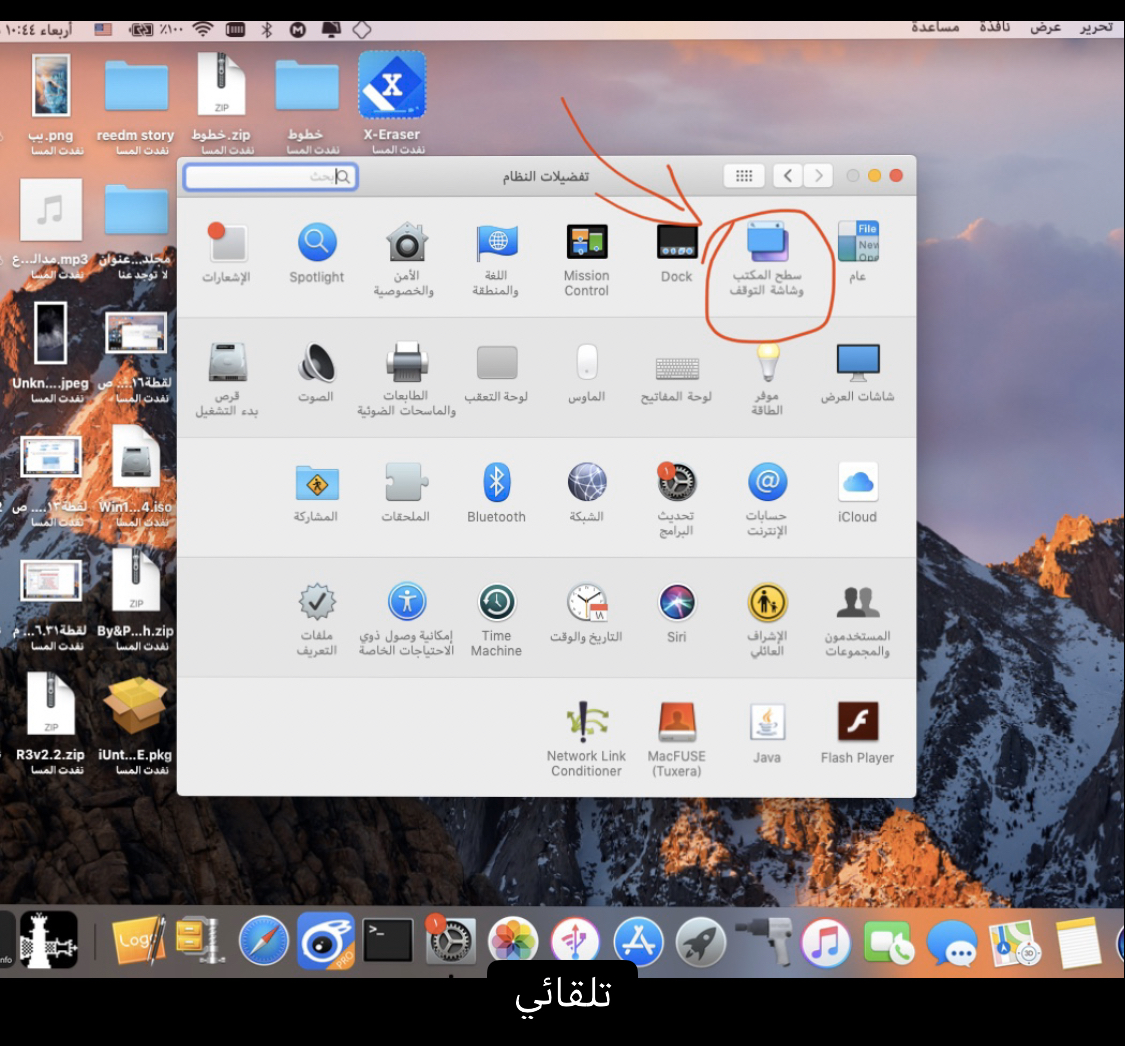Open the مساعدة menu in menu bar
The width and height of the screenshot is (1125, 1046).
tap(936, 27)
